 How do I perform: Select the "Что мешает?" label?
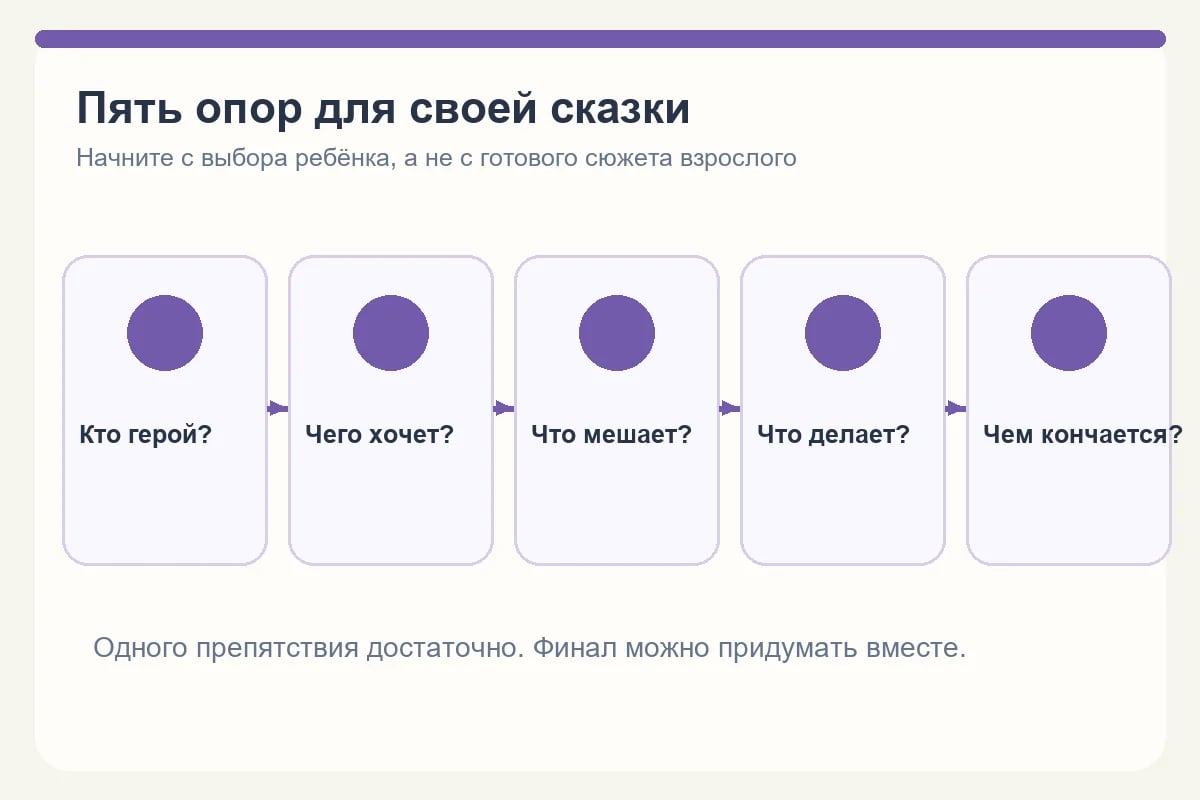tap(611, 435)
